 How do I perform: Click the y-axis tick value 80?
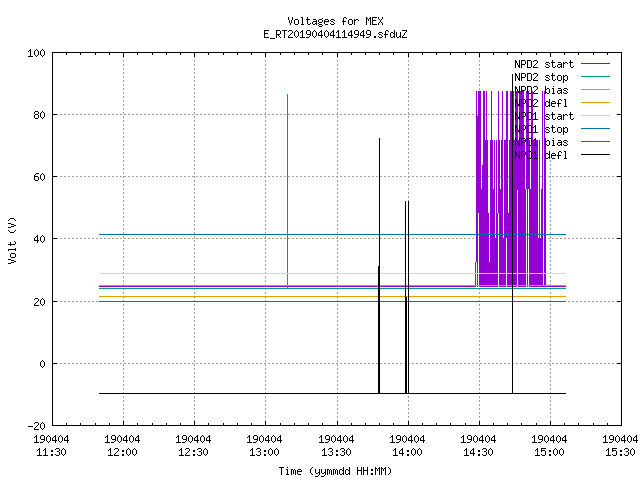coord(39,116)
